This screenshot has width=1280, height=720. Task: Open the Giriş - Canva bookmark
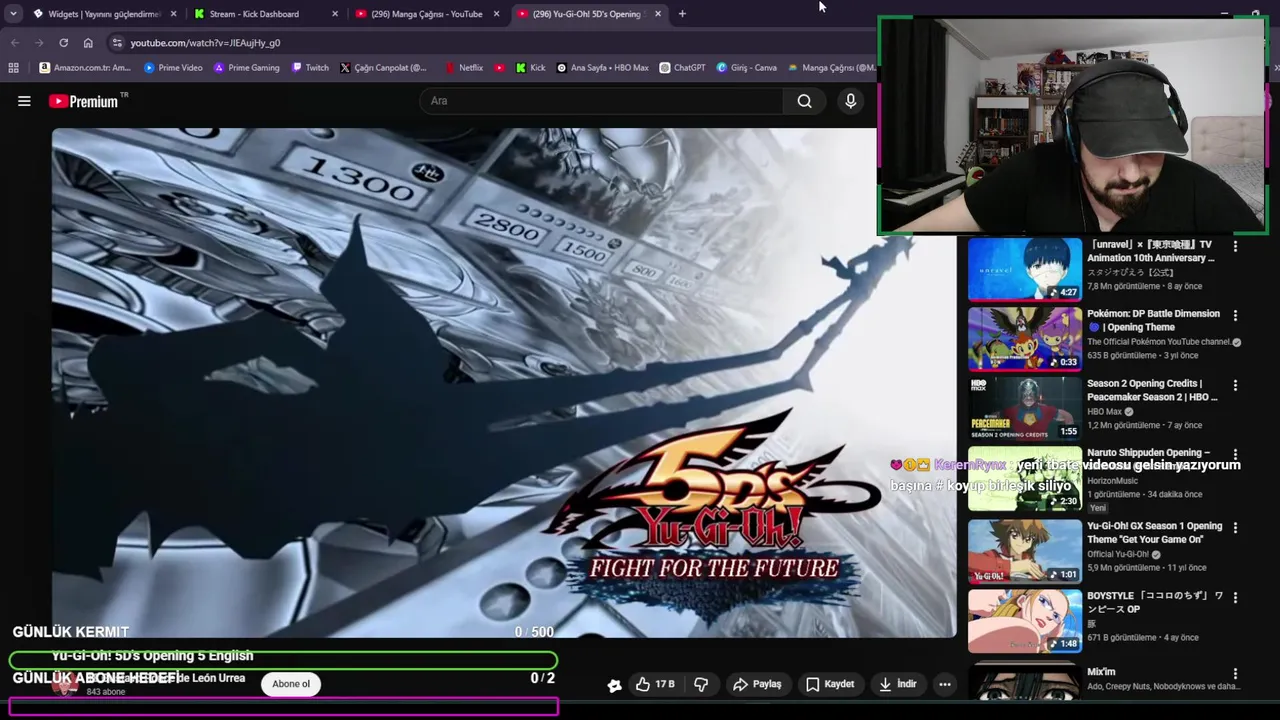click(x=746, y=68)
